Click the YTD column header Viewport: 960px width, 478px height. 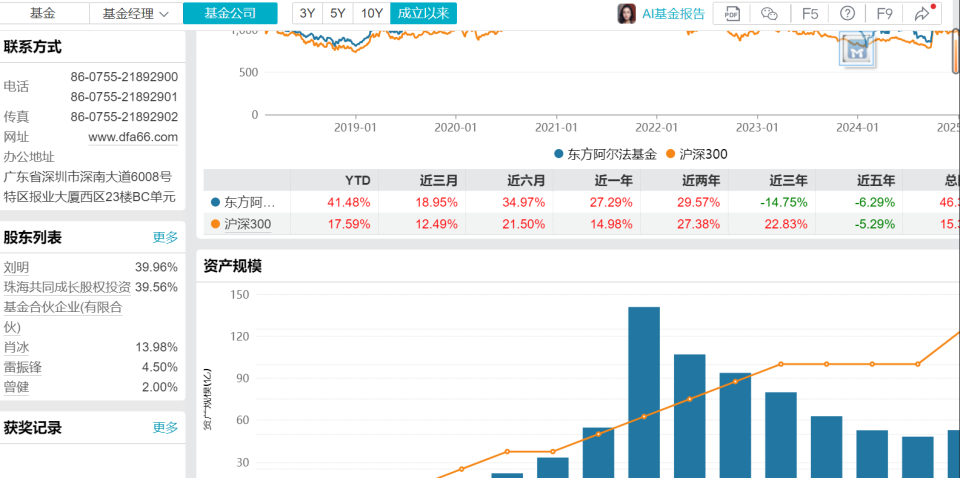tap(358, 181)
